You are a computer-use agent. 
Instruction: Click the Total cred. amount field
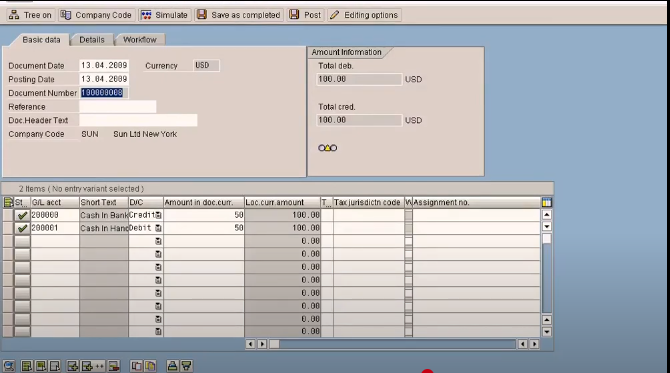pyautogui.click(x=359, y=120)
